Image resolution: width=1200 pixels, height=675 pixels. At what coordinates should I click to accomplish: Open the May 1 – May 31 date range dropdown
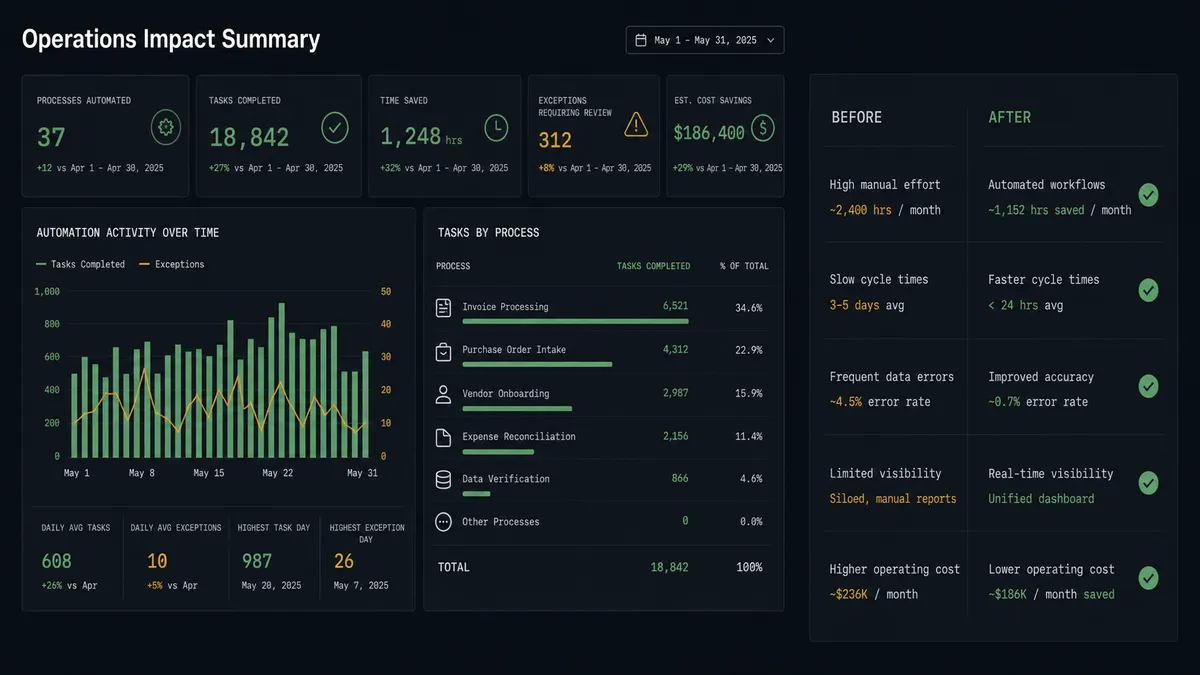[705, 40]
